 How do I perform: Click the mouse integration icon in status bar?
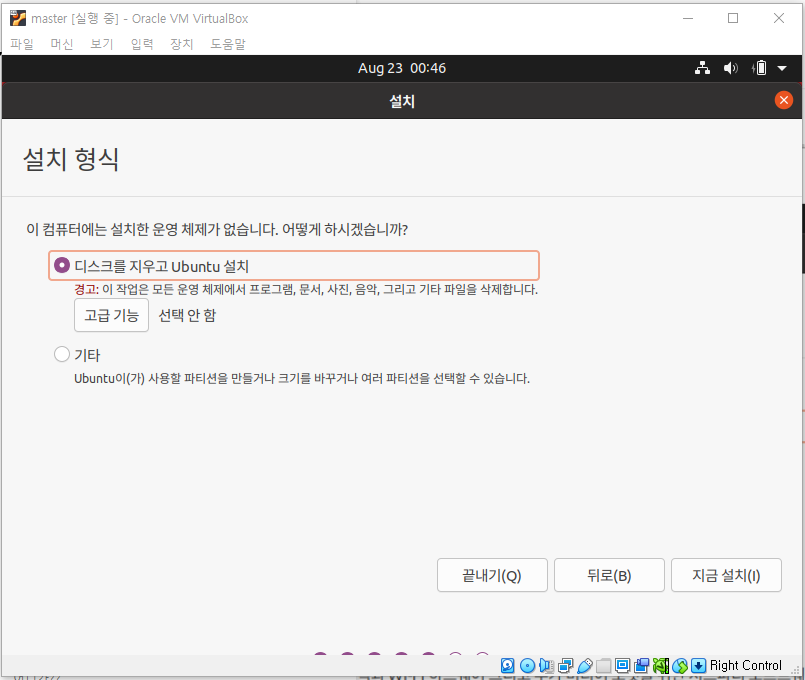point(680,666)
